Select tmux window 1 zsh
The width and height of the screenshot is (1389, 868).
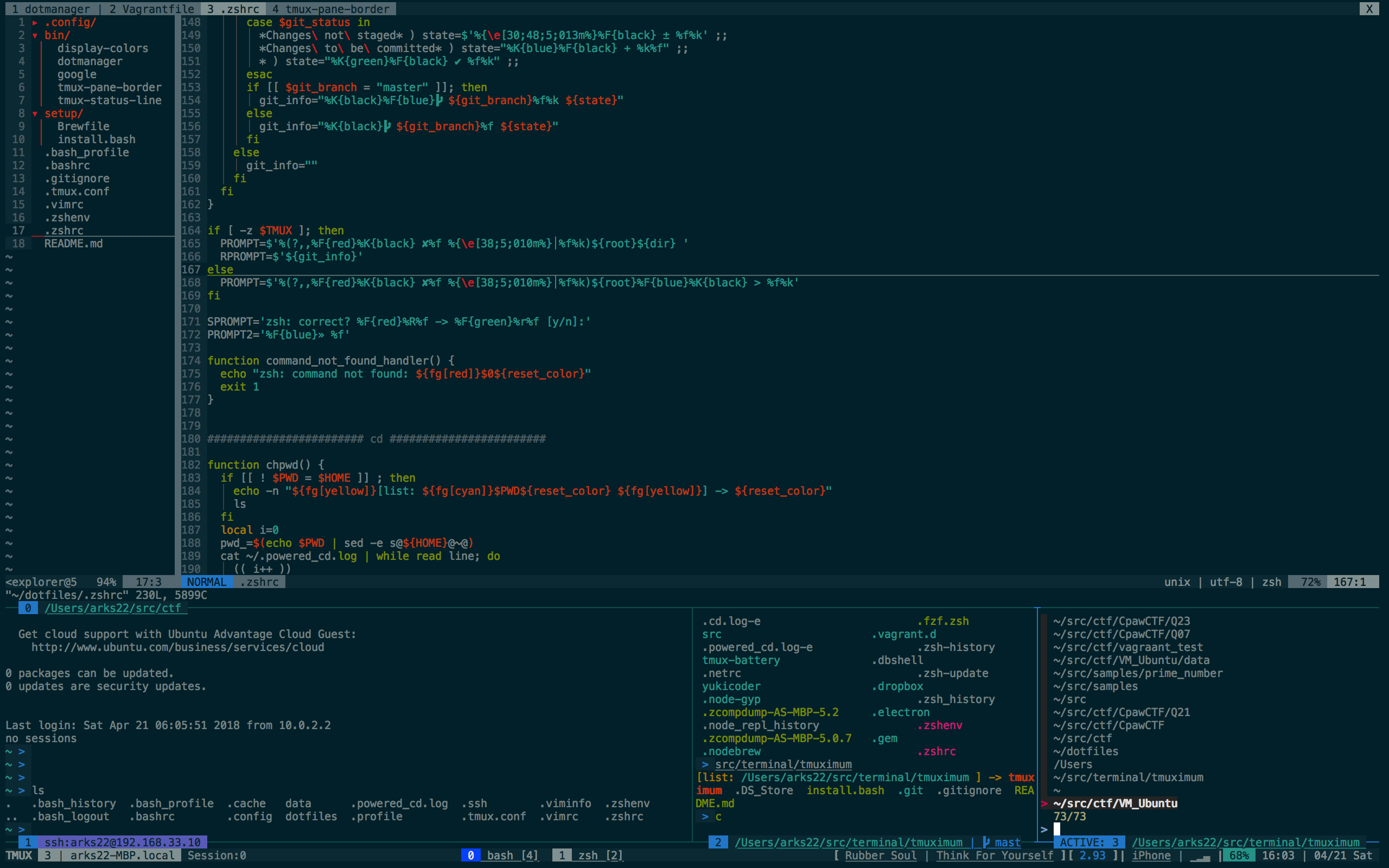(x=588, y=856)
